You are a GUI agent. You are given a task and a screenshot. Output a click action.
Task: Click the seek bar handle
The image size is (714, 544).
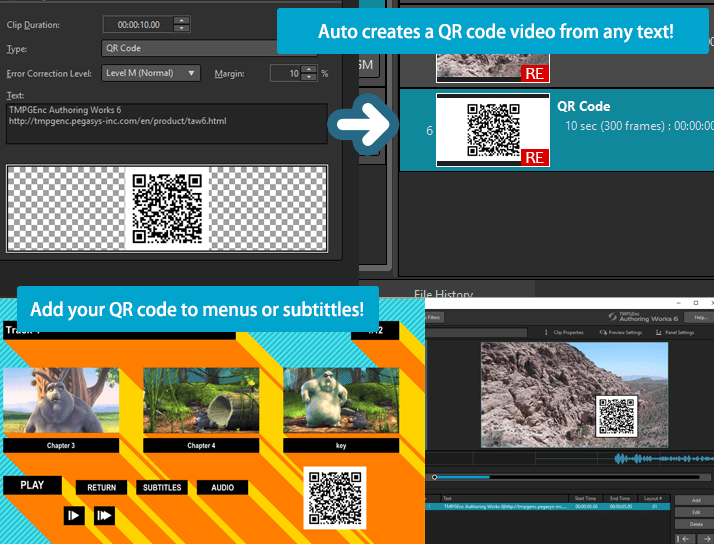434,477
